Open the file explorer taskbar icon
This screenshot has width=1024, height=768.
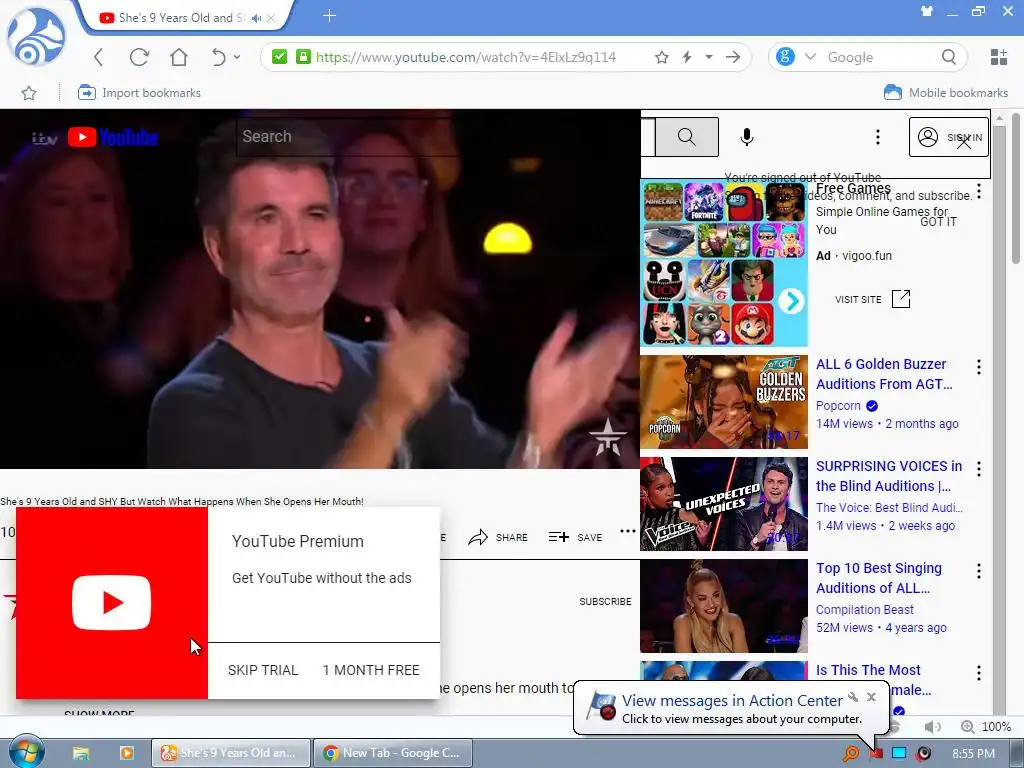pyautogui.click(x=81, y=753)
